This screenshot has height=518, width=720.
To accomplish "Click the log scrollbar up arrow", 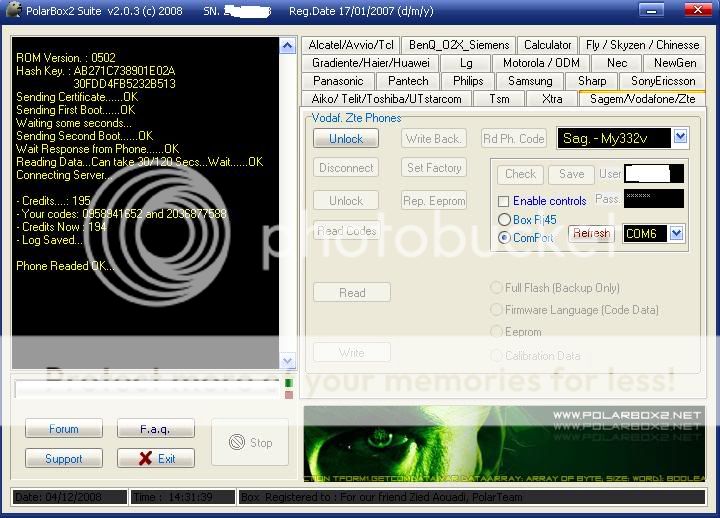I will (x=287, y=45).
